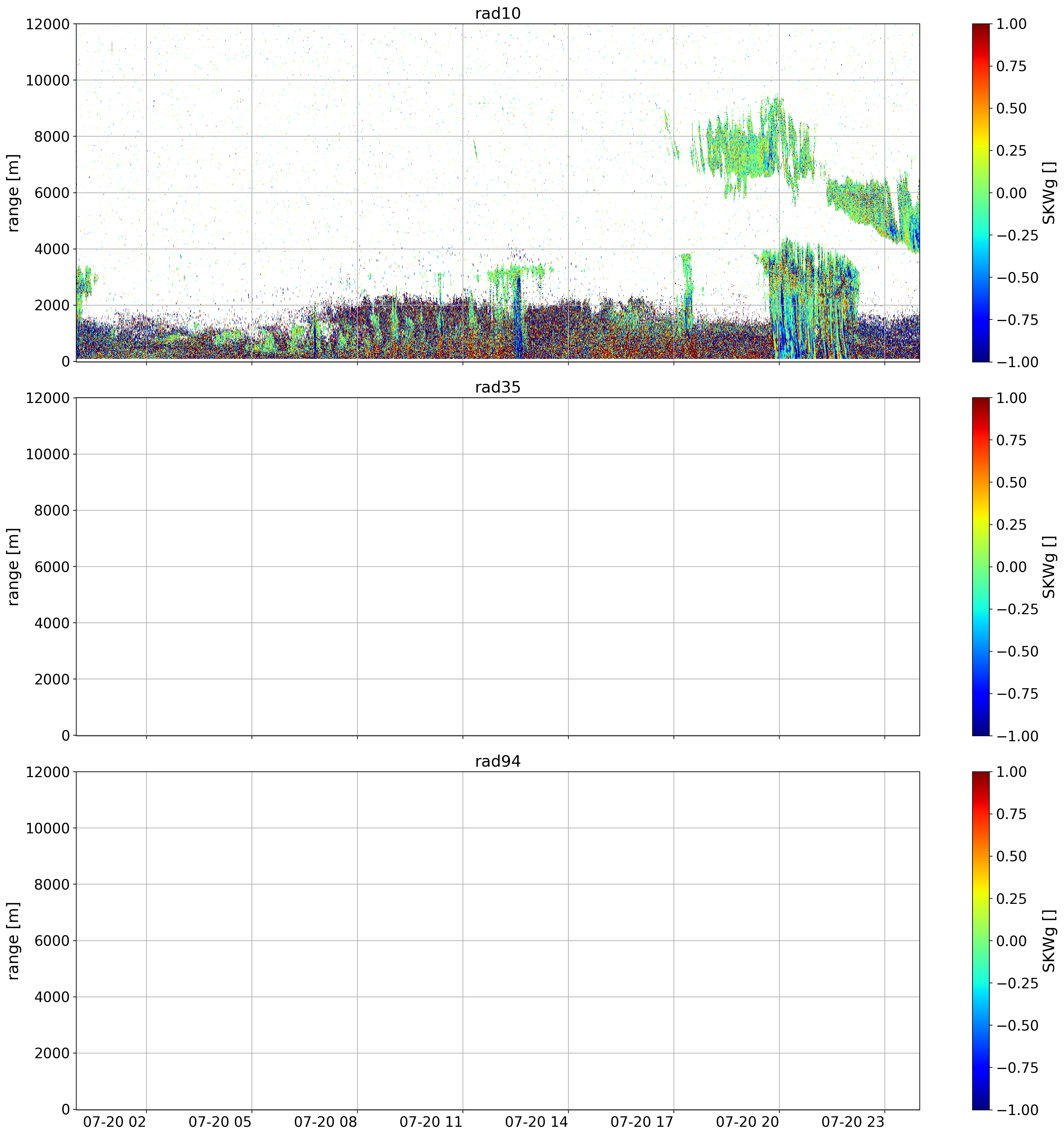This screenshot has height=1136, width=1064.
Task: Click the 6000 range tick of rad35
Action: [51, 567]
